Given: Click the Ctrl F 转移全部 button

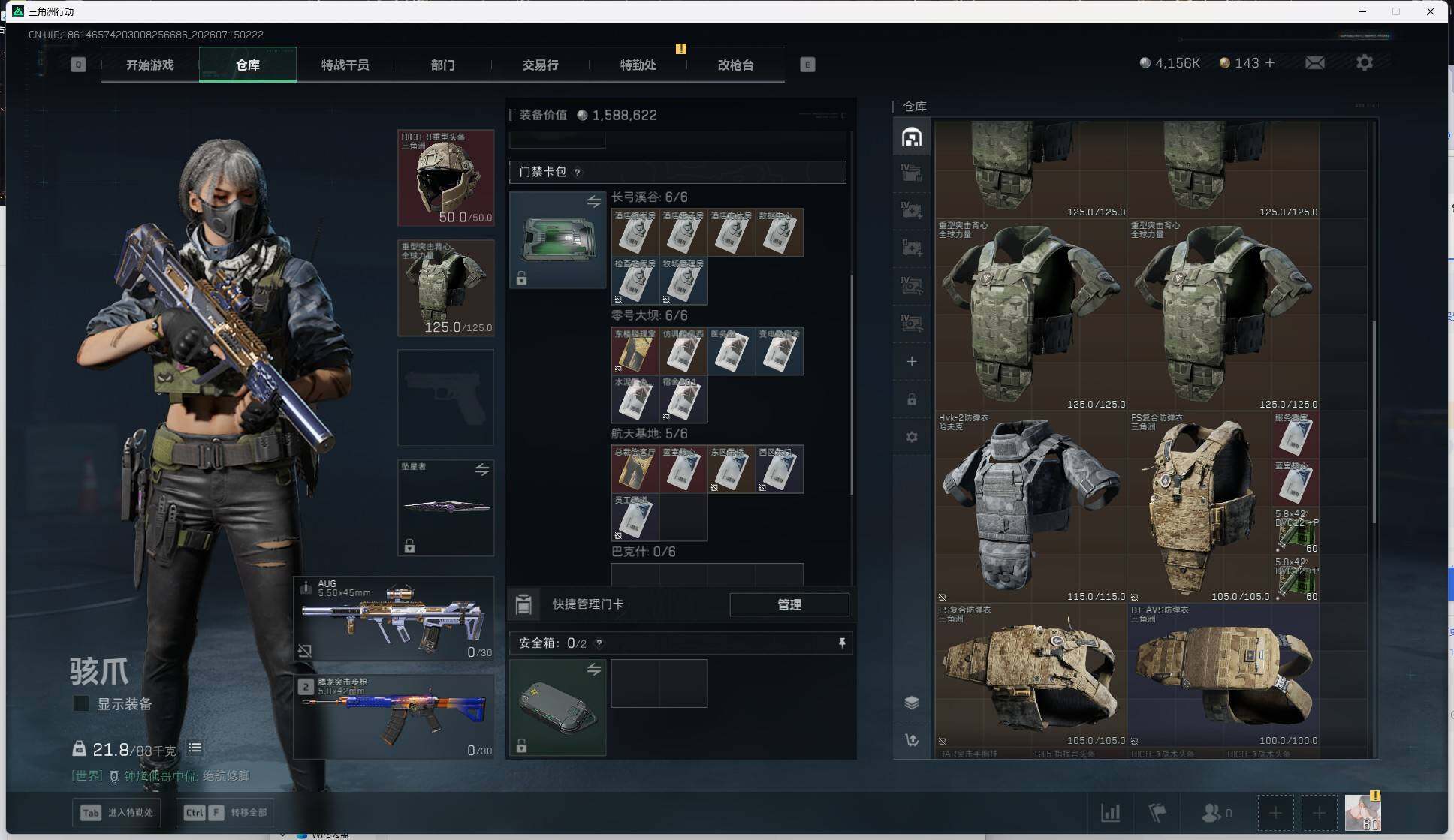Looking at the screenshot, I should pos(225,813).
